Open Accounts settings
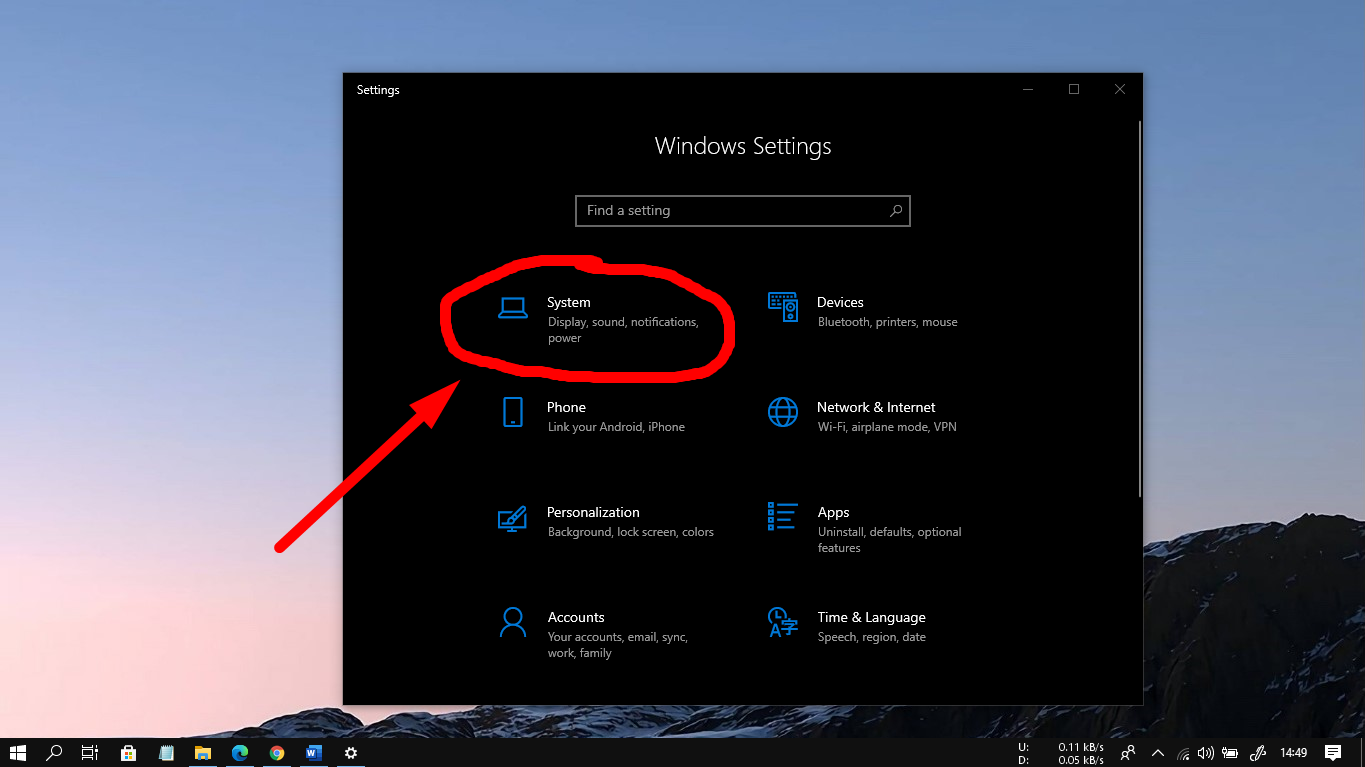The width and height of the screenshot is (1365, 767). pos(593,634)
